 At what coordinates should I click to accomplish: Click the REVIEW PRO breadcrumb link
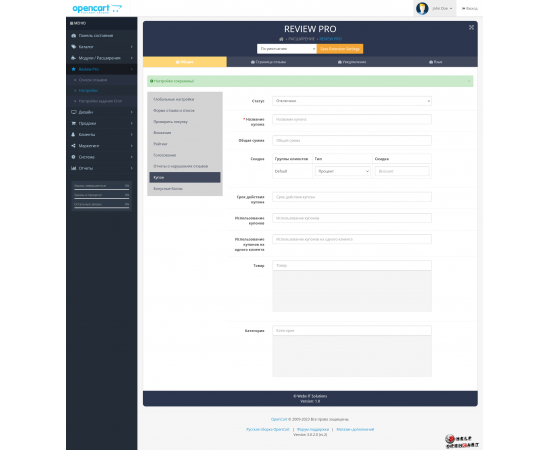point(330,39)
